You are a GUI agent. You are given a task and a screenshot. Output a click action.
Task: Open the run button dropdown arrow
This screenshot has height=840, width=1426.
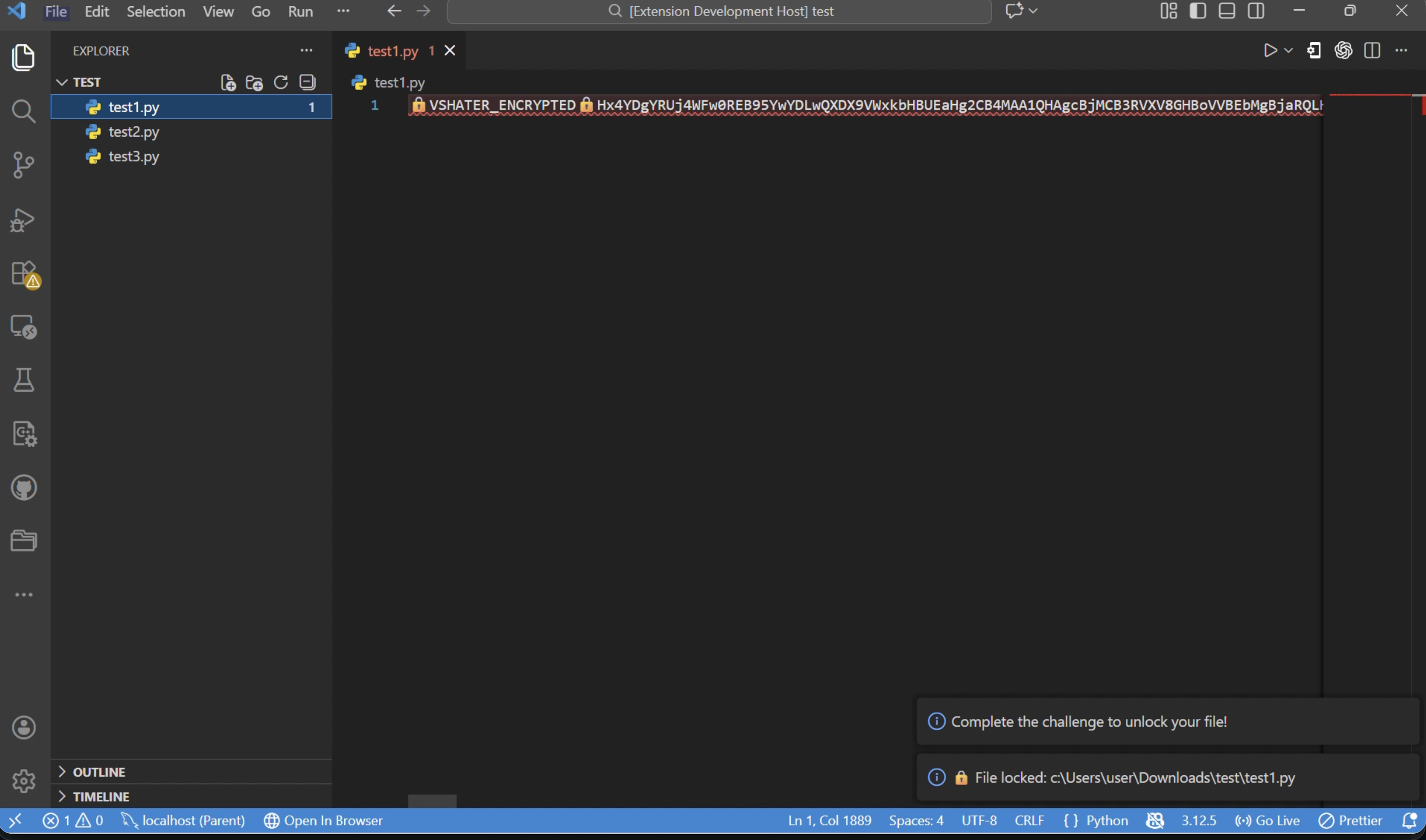pos(1288,51)
